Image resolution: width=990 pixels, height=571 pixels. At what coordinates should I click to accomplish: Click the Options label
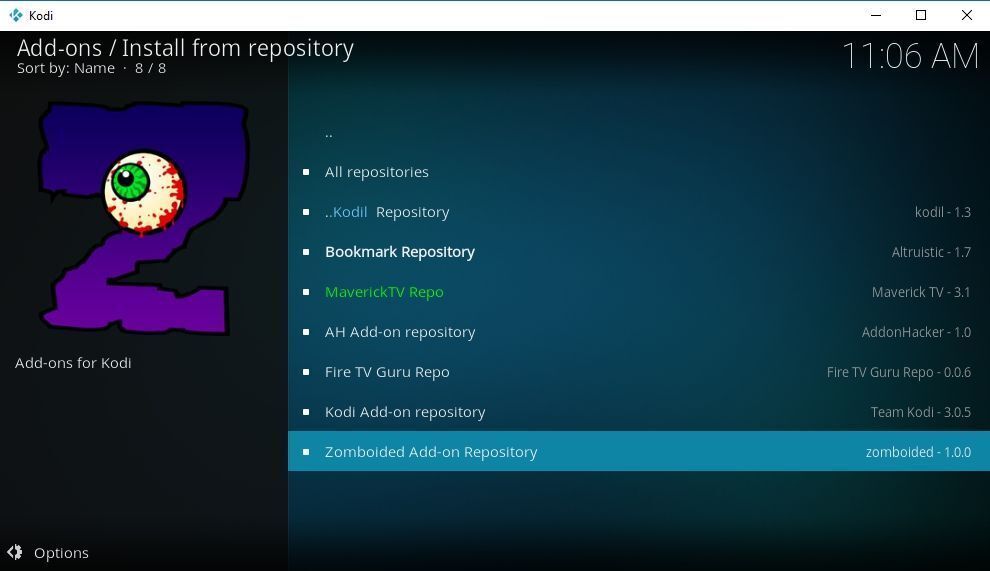click(x=61, y=553)
